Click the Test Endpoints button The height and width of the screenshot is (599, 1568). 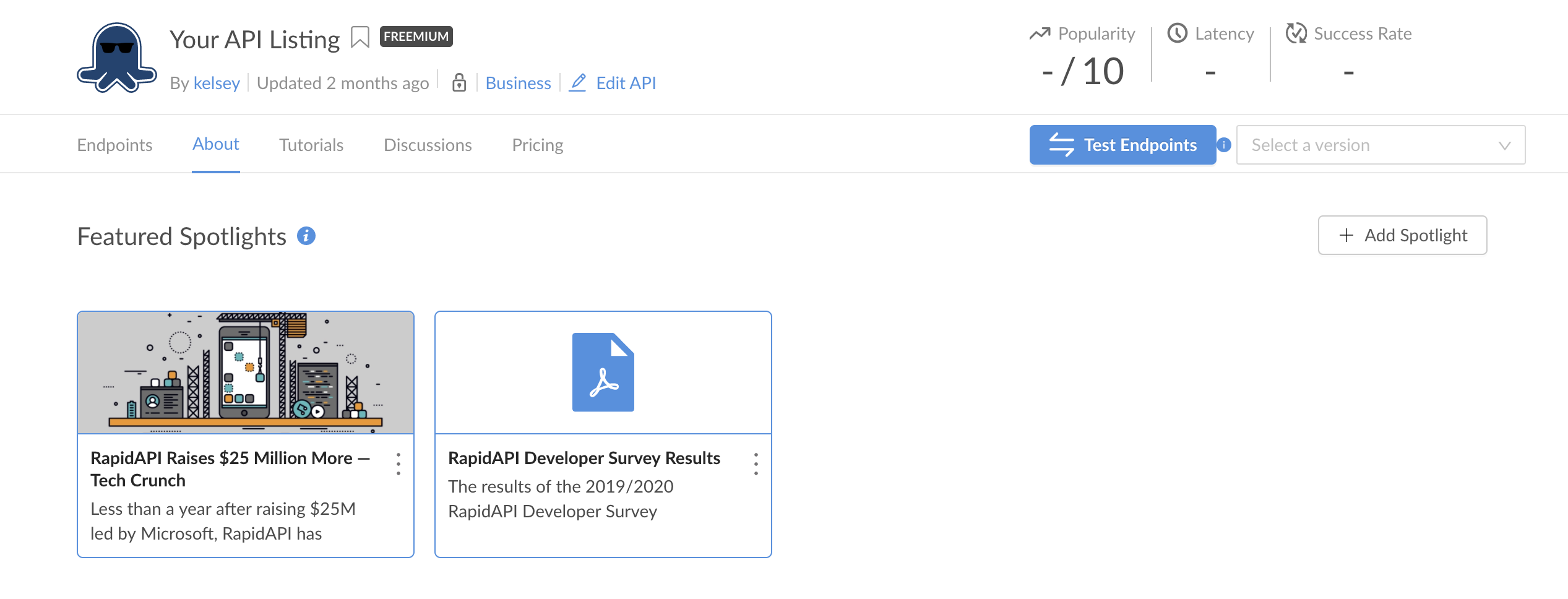(1122, 145)
